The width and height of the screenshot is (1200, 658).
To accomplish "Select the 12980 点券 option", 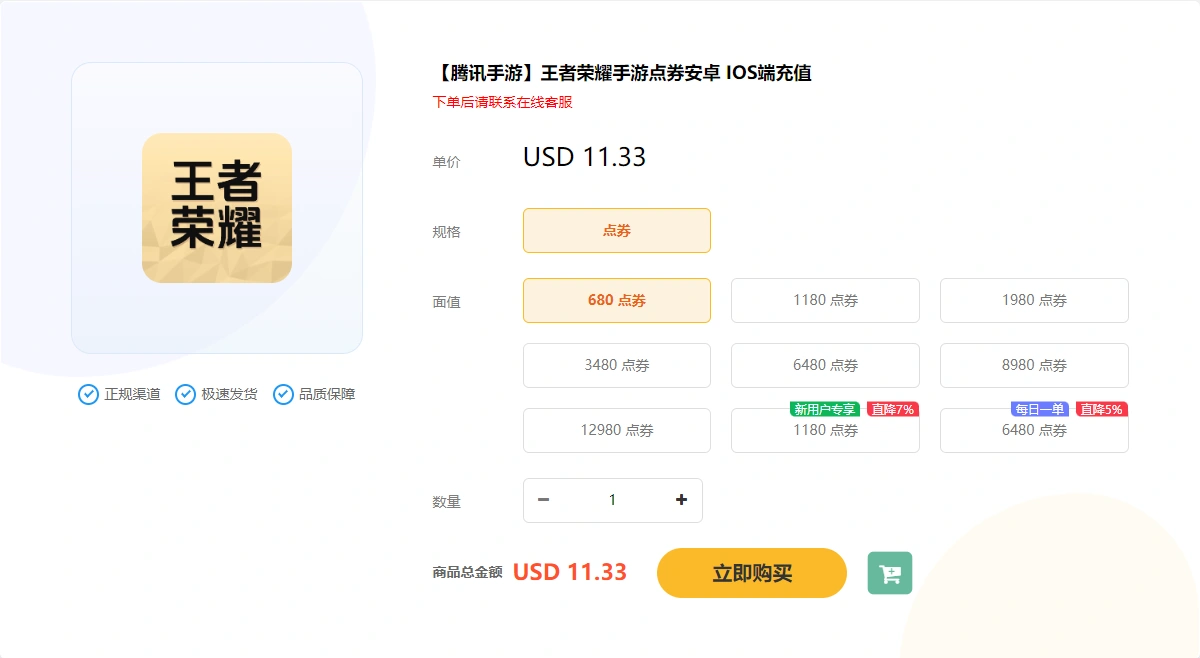I will click(x=617, y=430).
